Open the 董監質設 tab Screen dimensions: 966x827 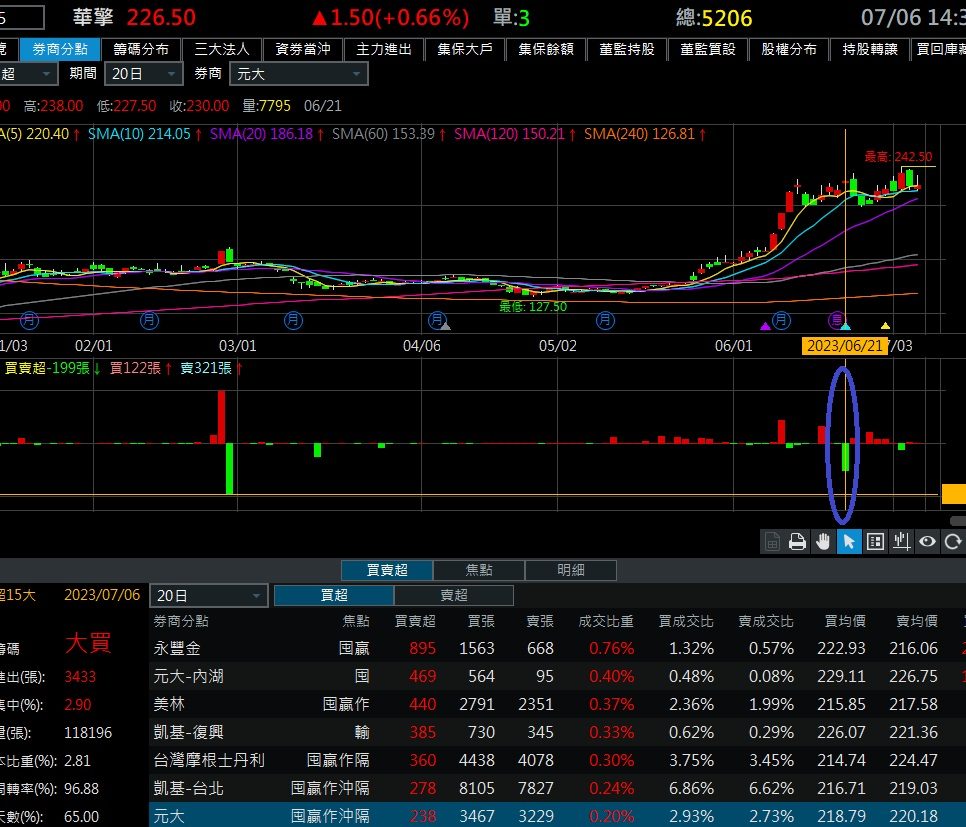[708, 49]
